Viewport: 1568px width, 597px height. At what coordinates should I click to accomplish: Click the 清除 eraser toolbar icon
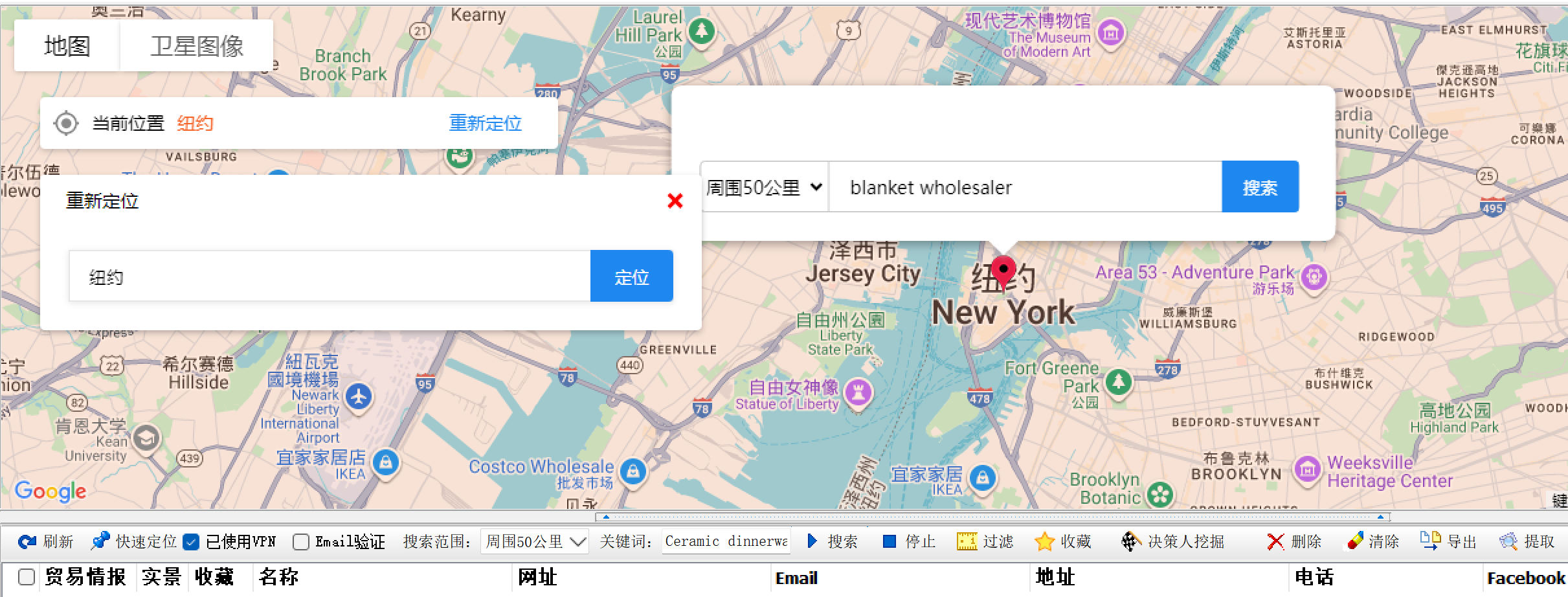[x=1355, y=541]
